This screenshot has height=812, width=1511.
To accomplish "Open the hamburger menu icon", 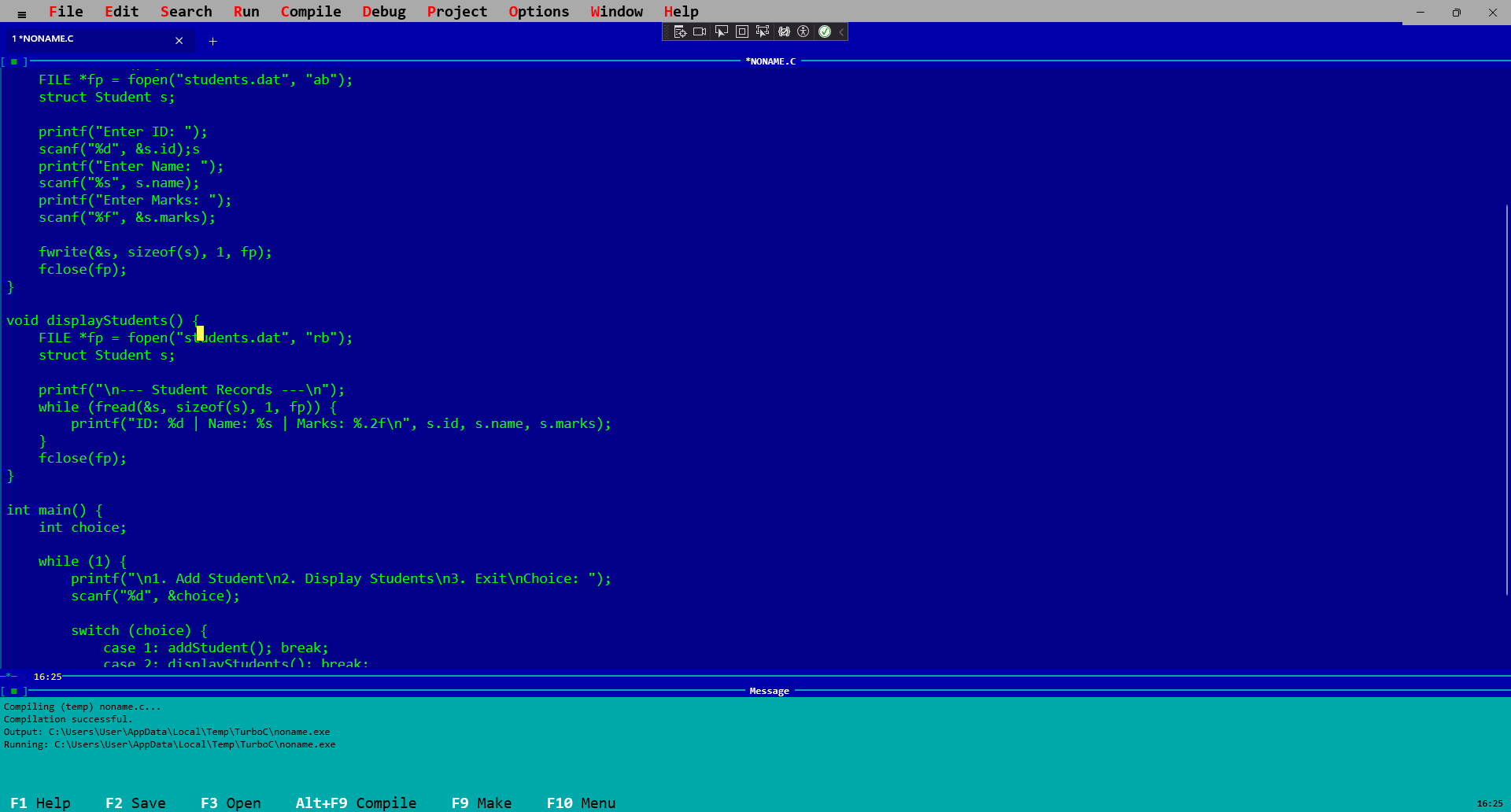I will click(x=21, y=13).
